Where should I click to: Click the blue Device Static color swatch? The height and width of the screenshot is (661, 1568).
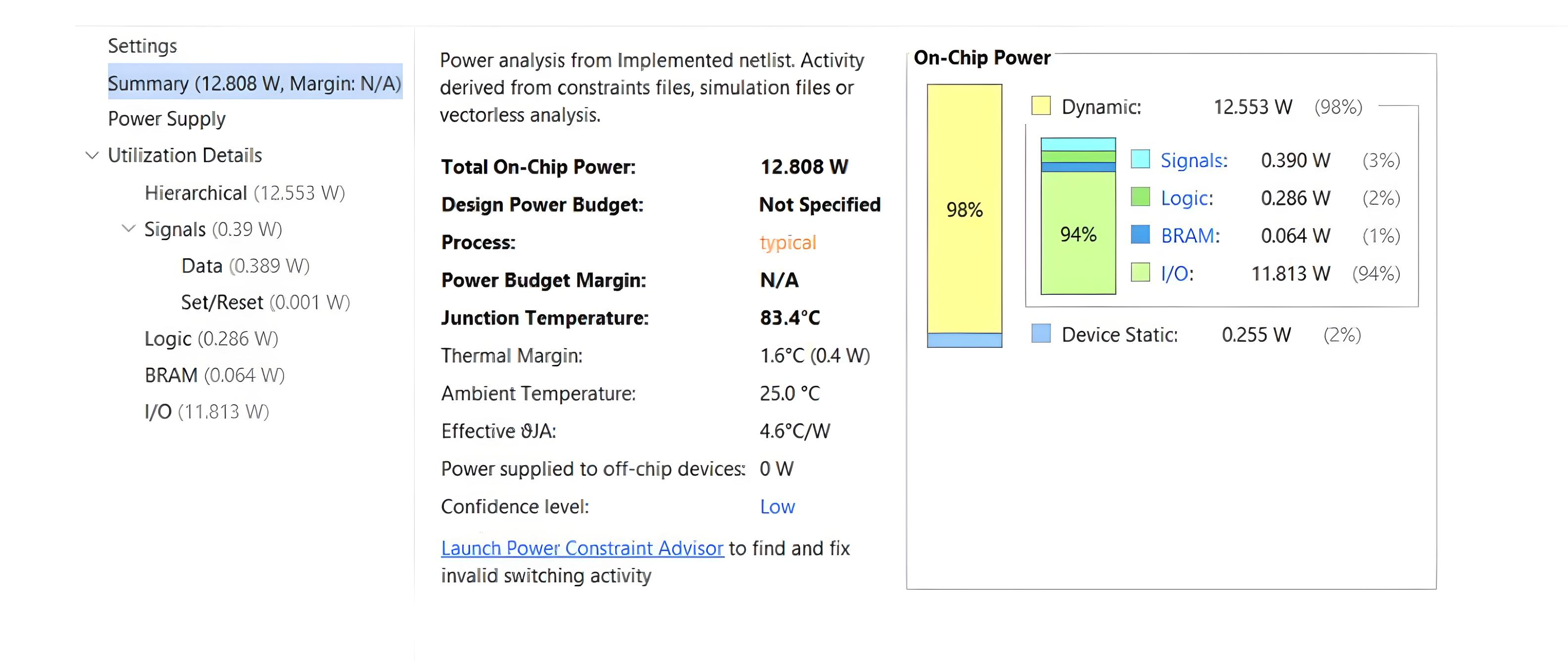pos(1041,333)
